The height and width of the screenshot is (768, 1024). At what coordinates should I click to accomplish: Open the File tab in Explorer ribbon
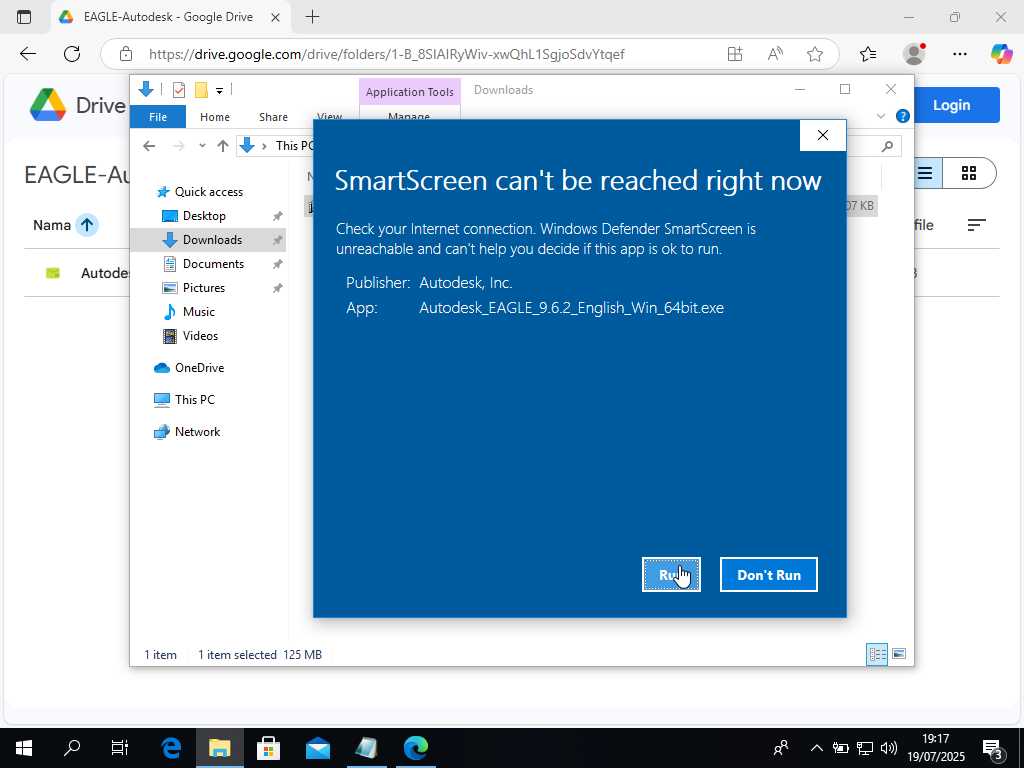(158, 117)
